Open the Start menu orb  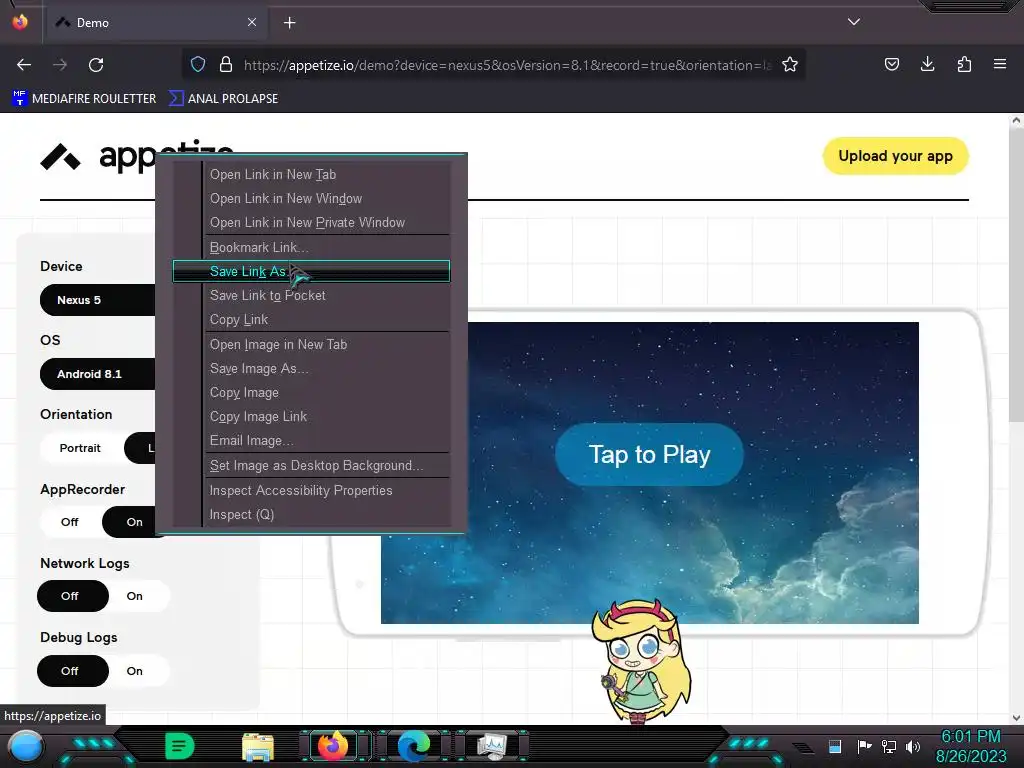[x=27, y=748]
